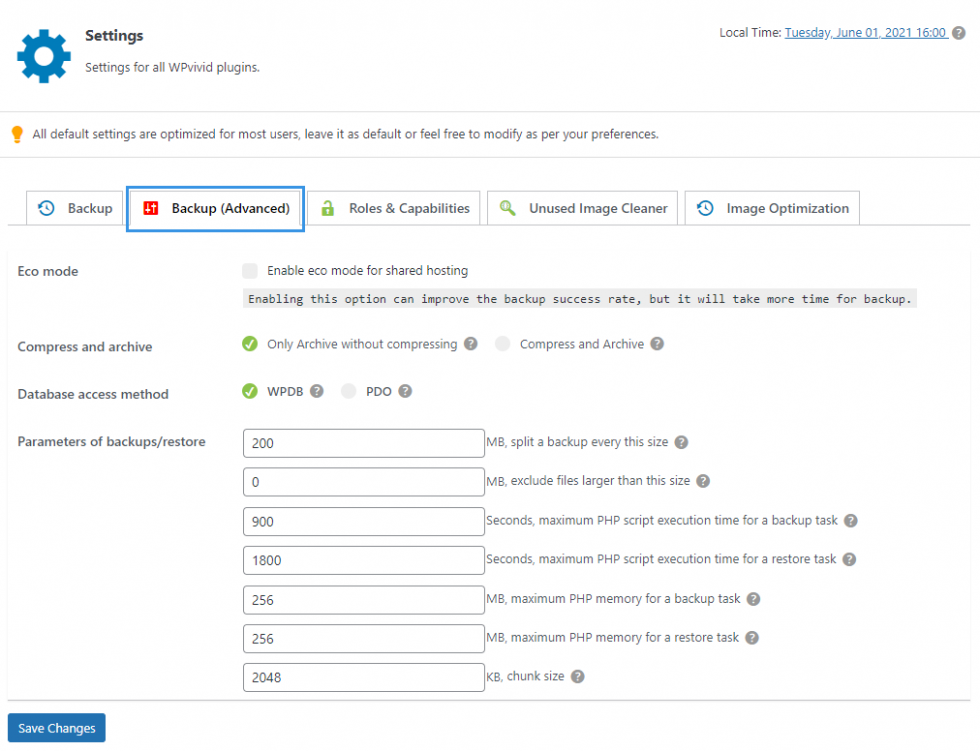Click help icon beside Compress and Archive option
This screenshot has height=751, width=980.
(x=657, y=344)
